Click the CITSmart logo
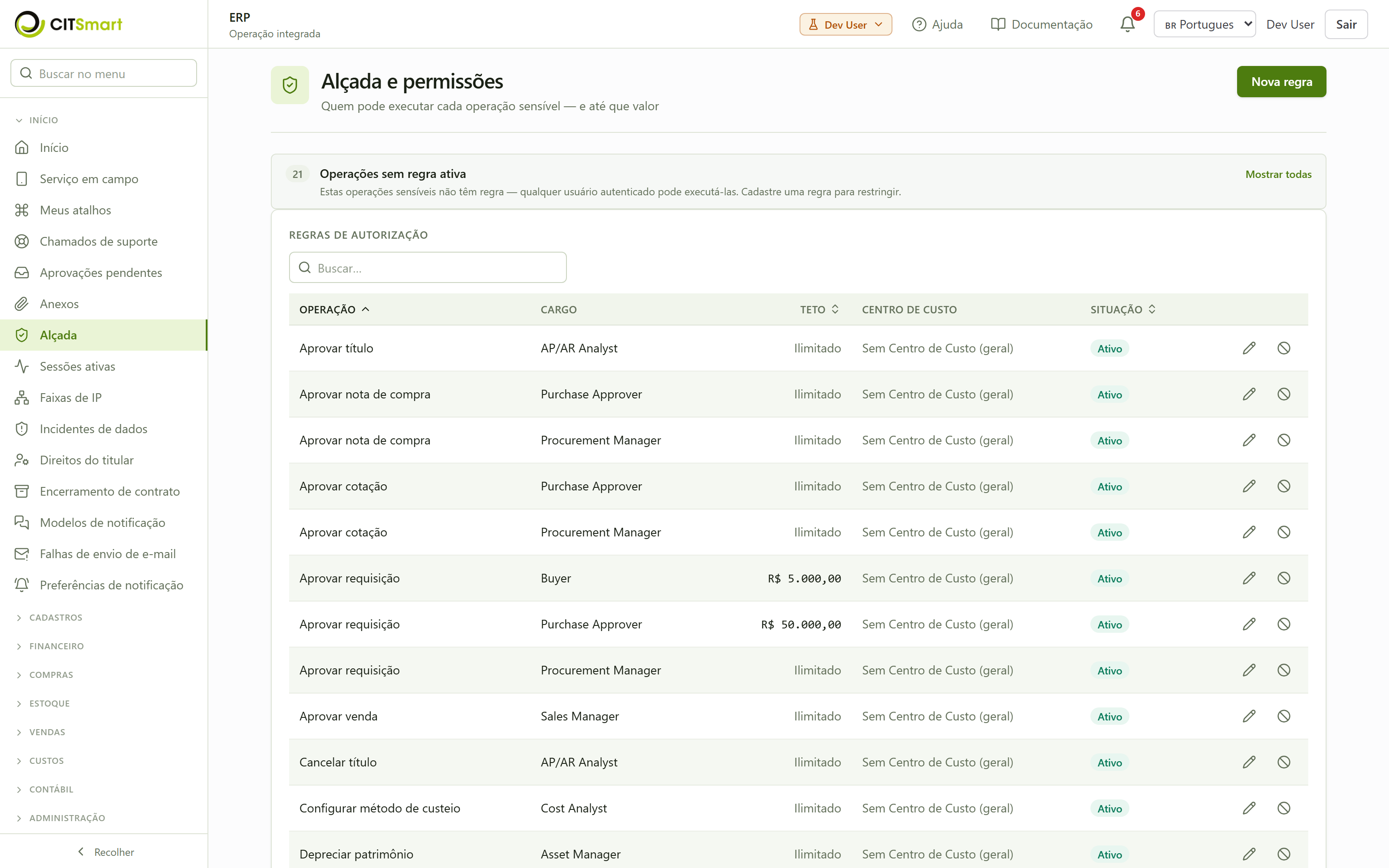This screenshot has width=1389, height=868. (x=68, y=24)
